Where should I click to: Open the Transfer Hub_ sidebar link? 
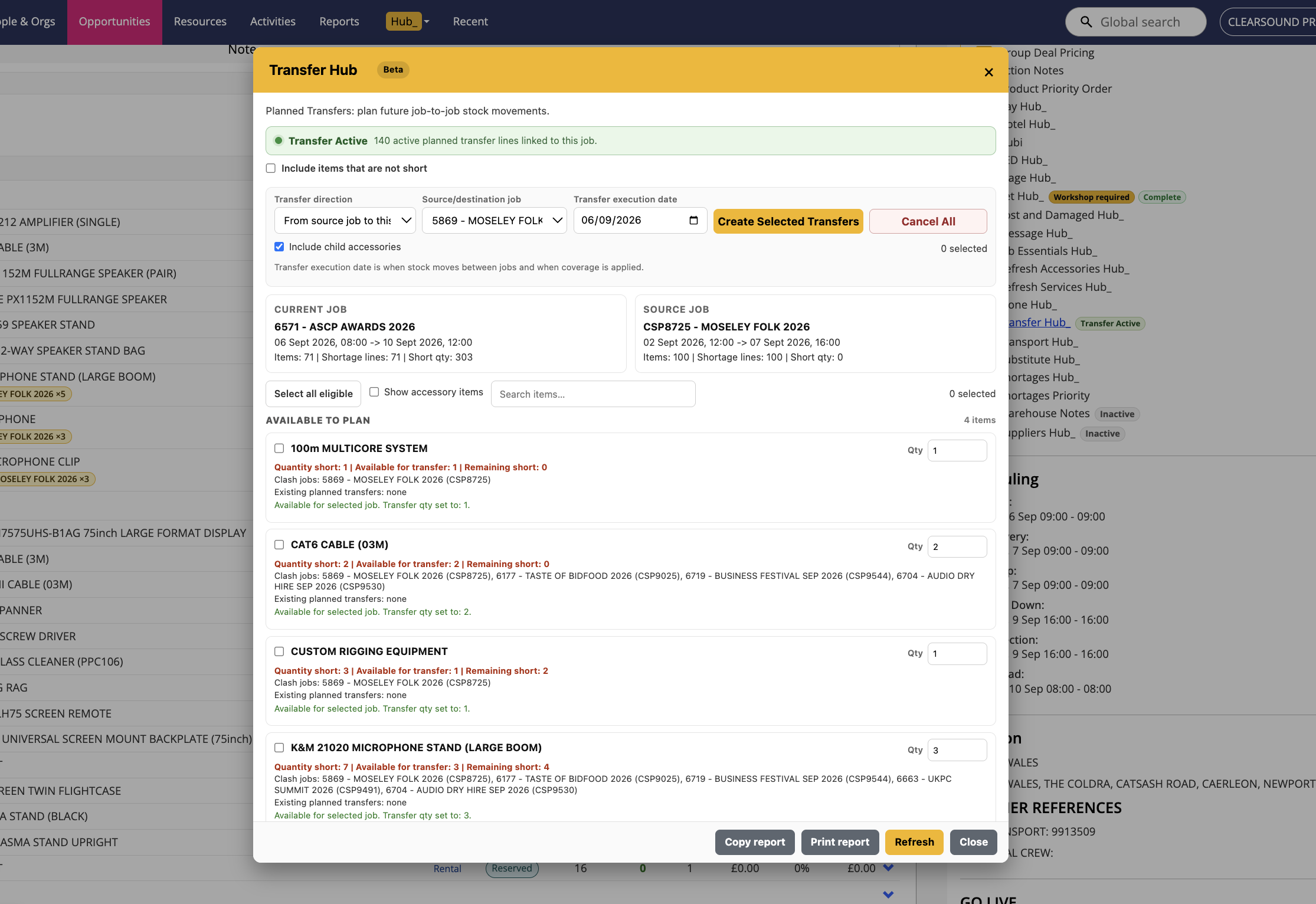click(1039, 323)
